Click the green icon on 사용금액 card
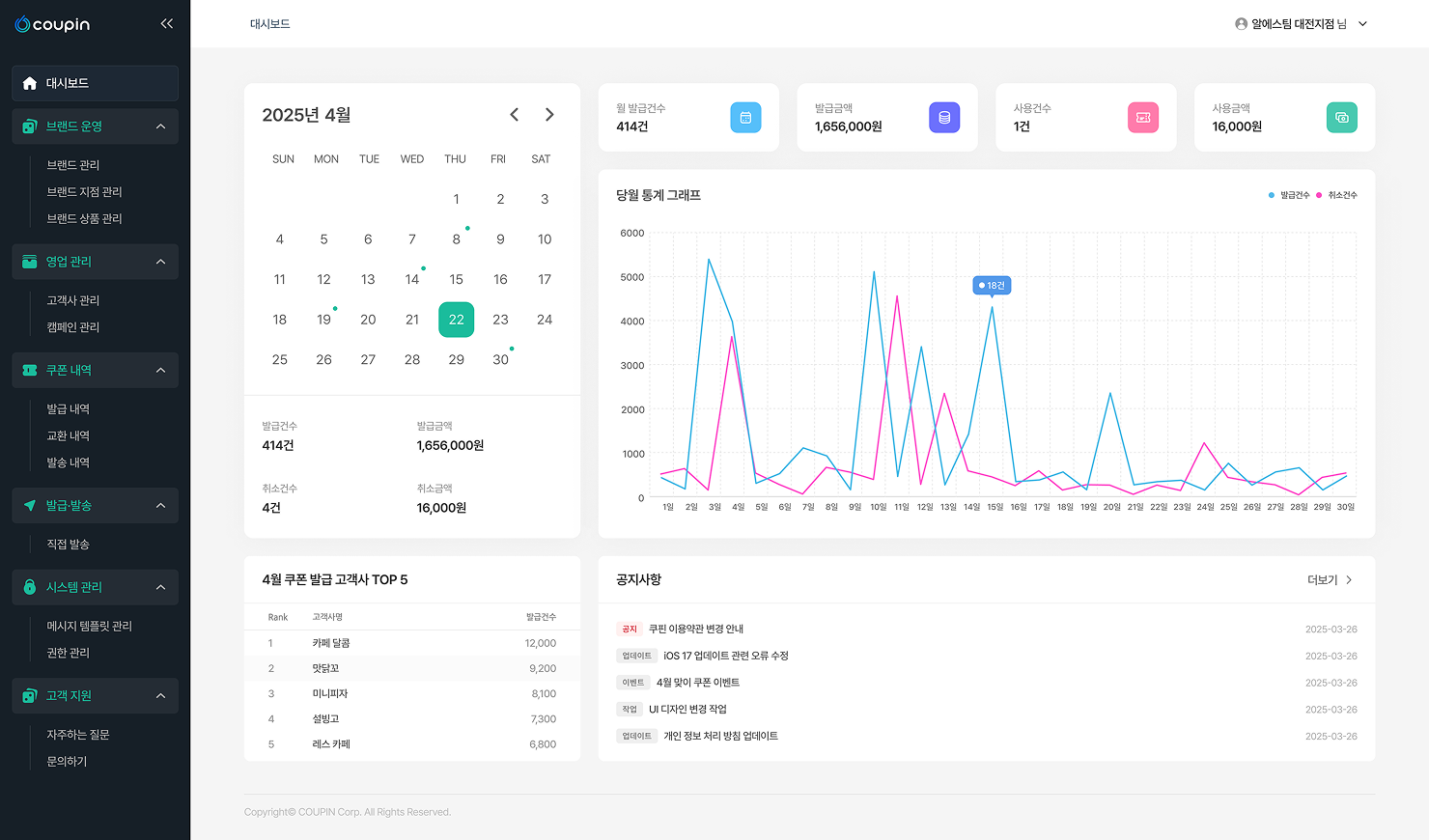Screen dimensions: 1429x840 pos(1342,118)
